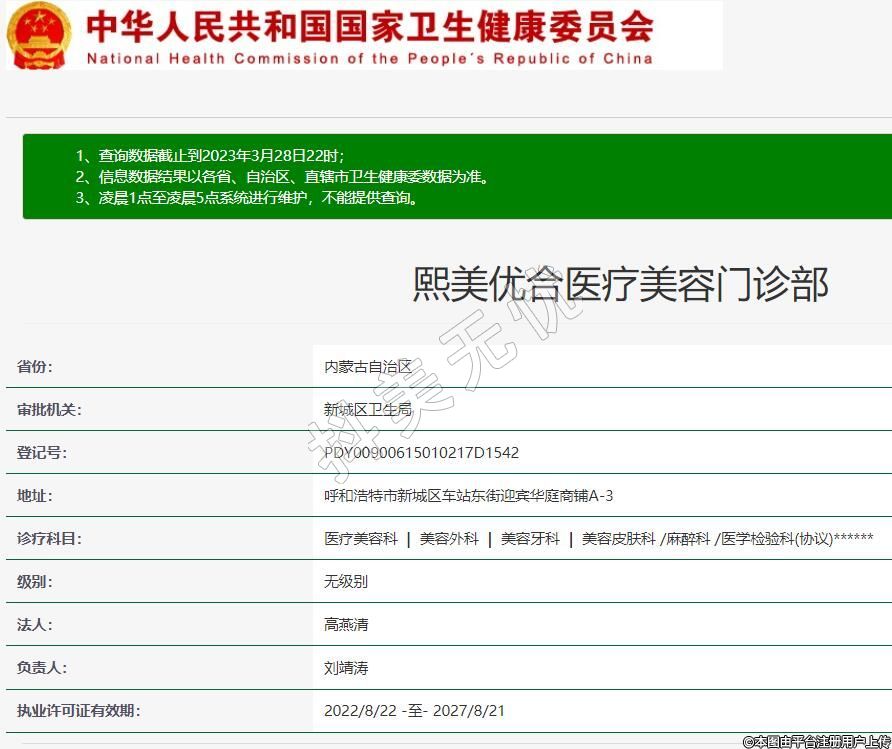Select the 省份 row label
The image size is (892, 749).
pyautogui.click(x=35, y=367)
